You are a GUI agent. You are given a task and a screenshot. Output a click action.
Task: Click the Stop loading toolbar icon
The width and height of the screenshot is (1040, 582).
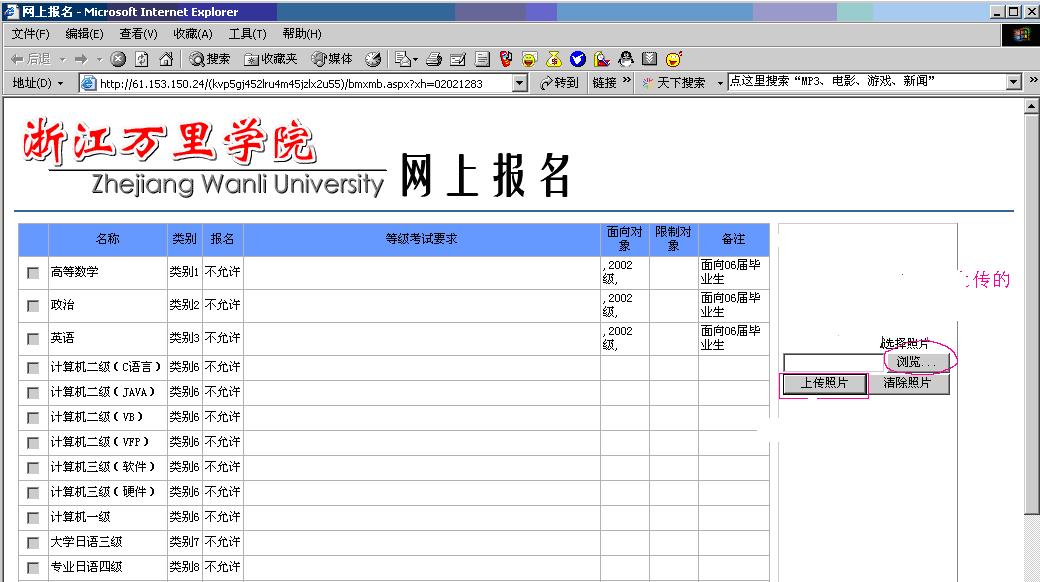[118, 59]
